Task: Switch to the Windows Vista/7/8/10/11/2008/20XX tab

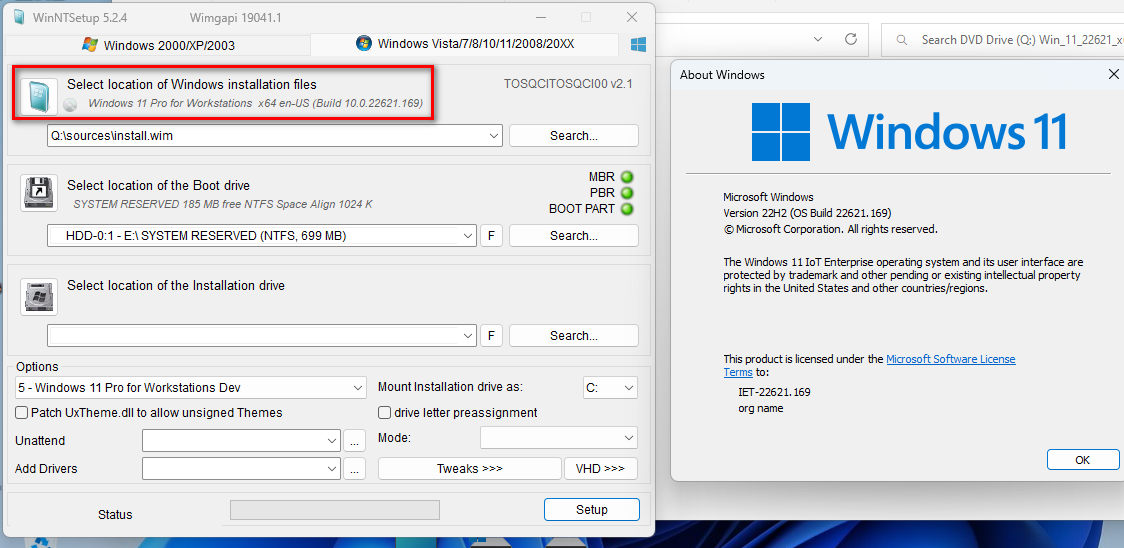Action: [465, 44]
